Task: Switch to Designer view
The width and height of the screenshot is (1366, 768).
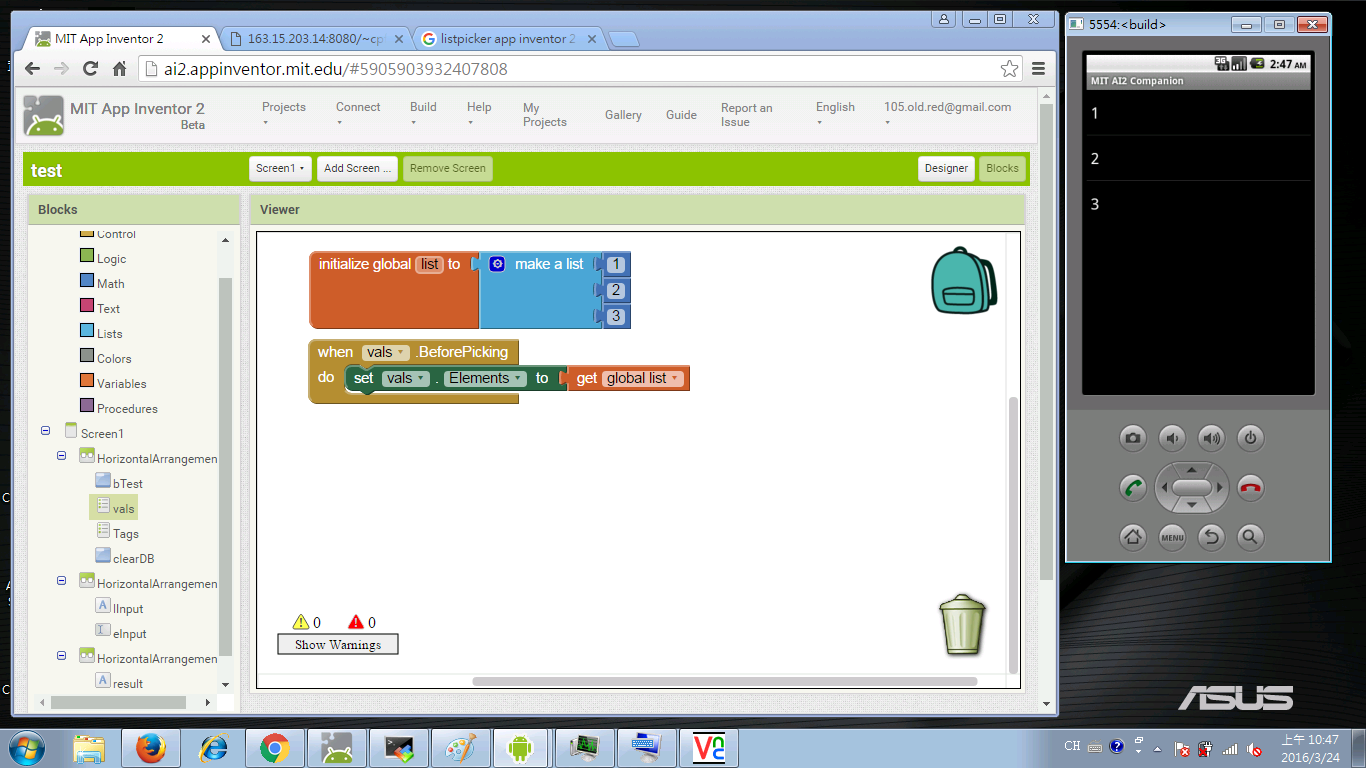Action: [x=945, y=169]
